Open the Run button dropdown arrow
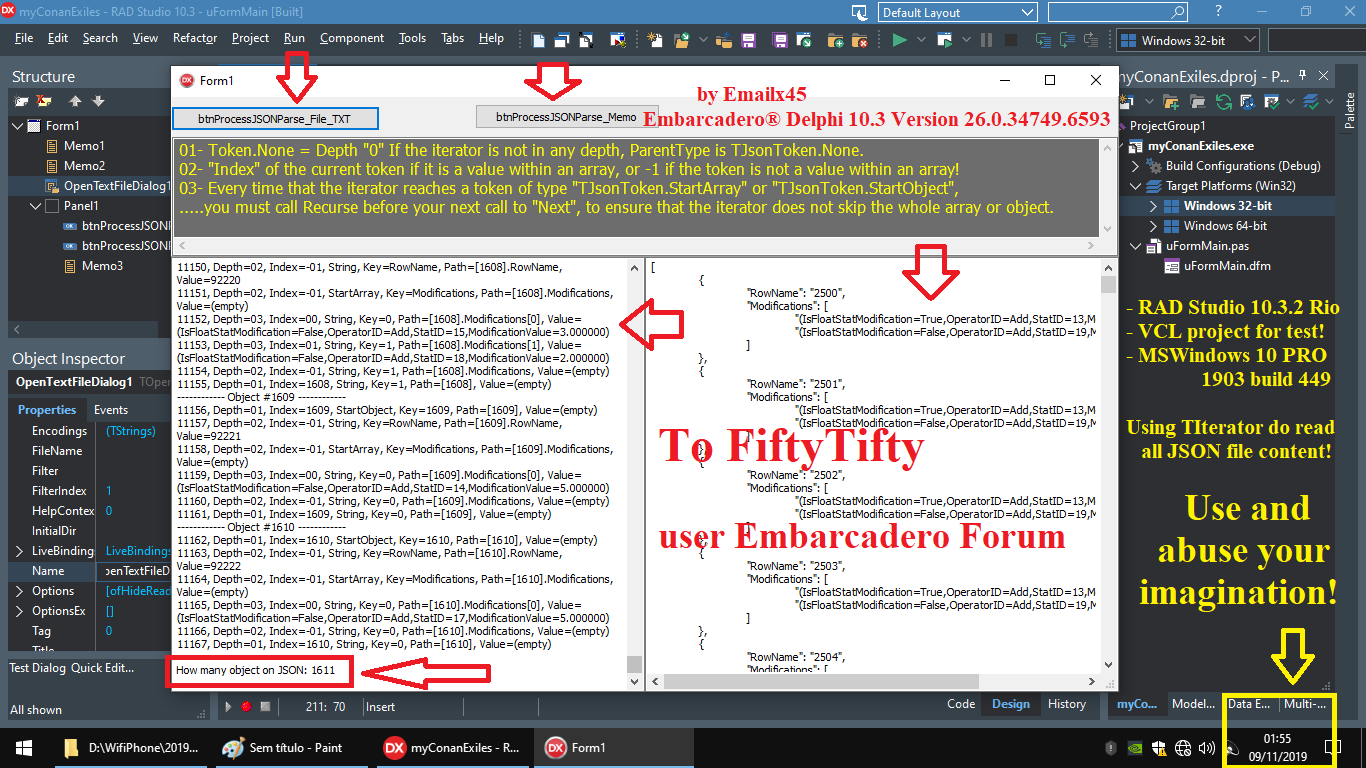This screenshot has height=768, width=1366. click(920, 40)
